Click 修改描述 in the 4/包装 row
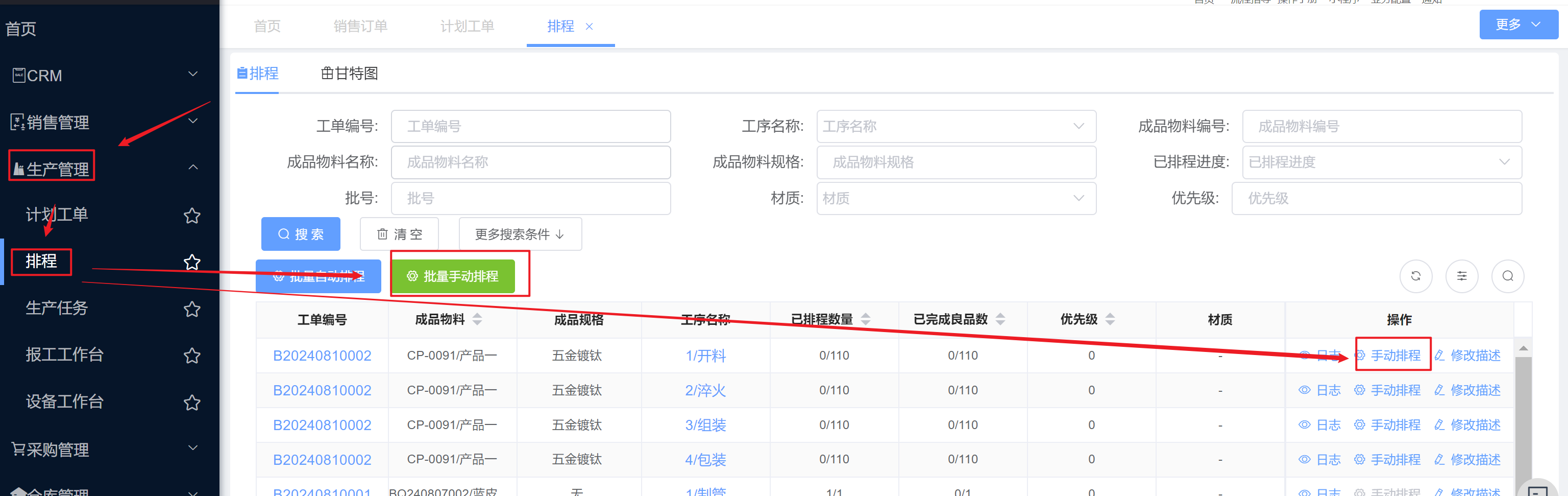The image size is (1568, 496). coord(1467,459)
